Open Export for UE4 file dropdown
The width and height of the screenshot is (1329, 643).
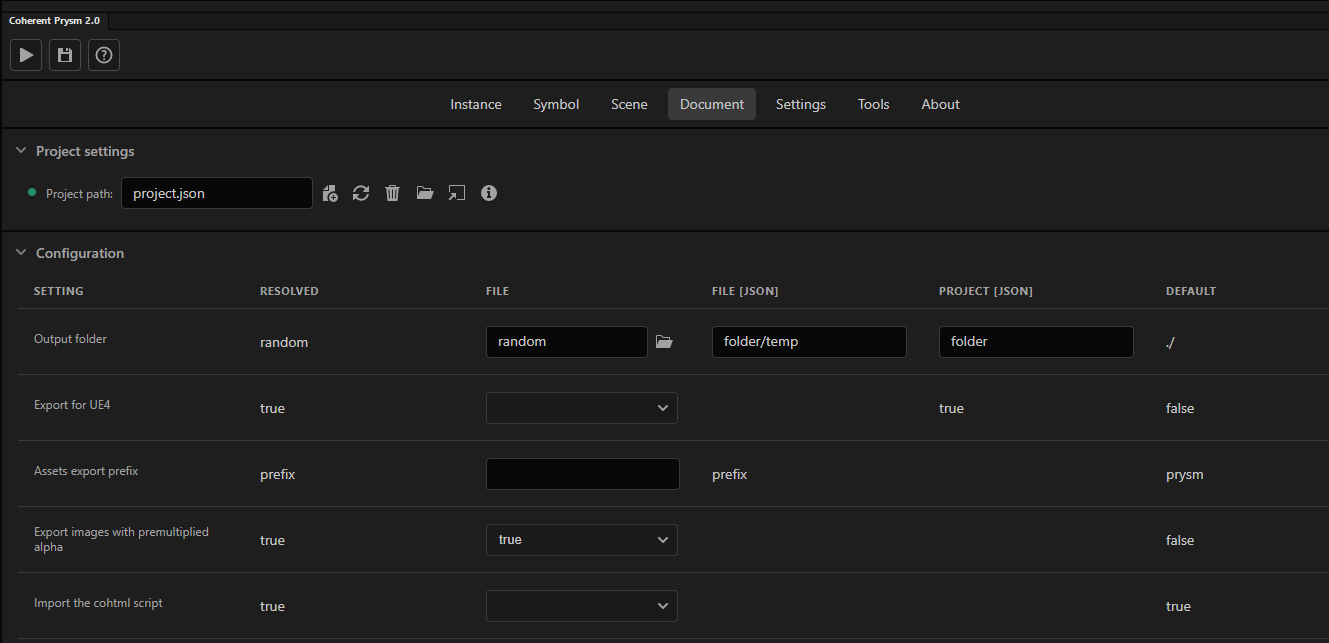tap(582, 408)
